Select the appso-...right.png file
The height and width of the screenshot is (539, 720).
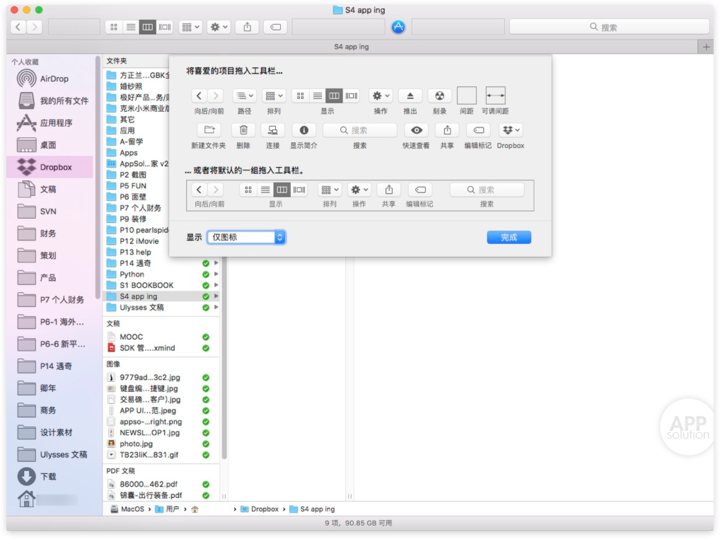click(162, 422)
